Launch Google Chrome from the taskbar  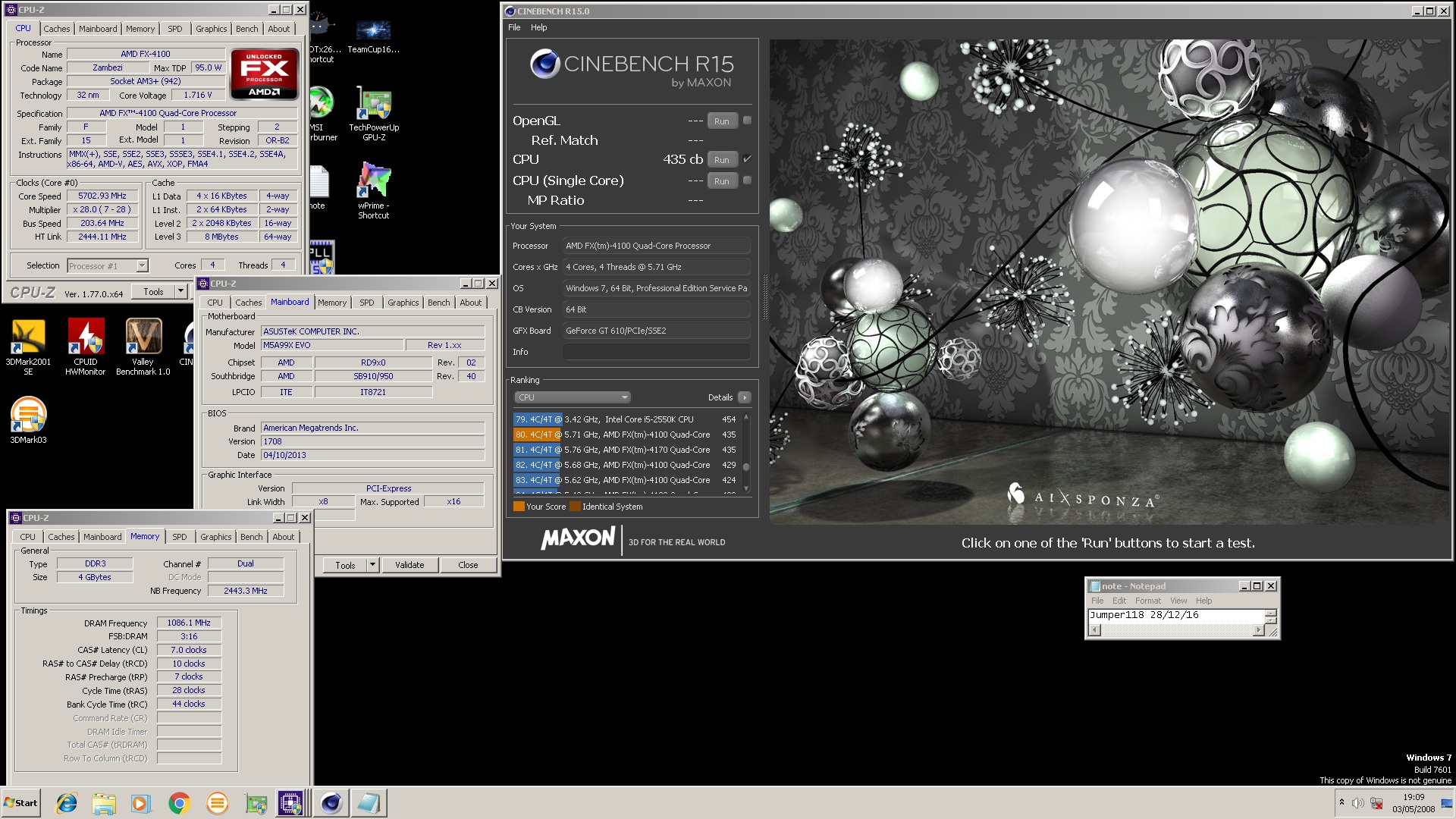tap(179, 803)
